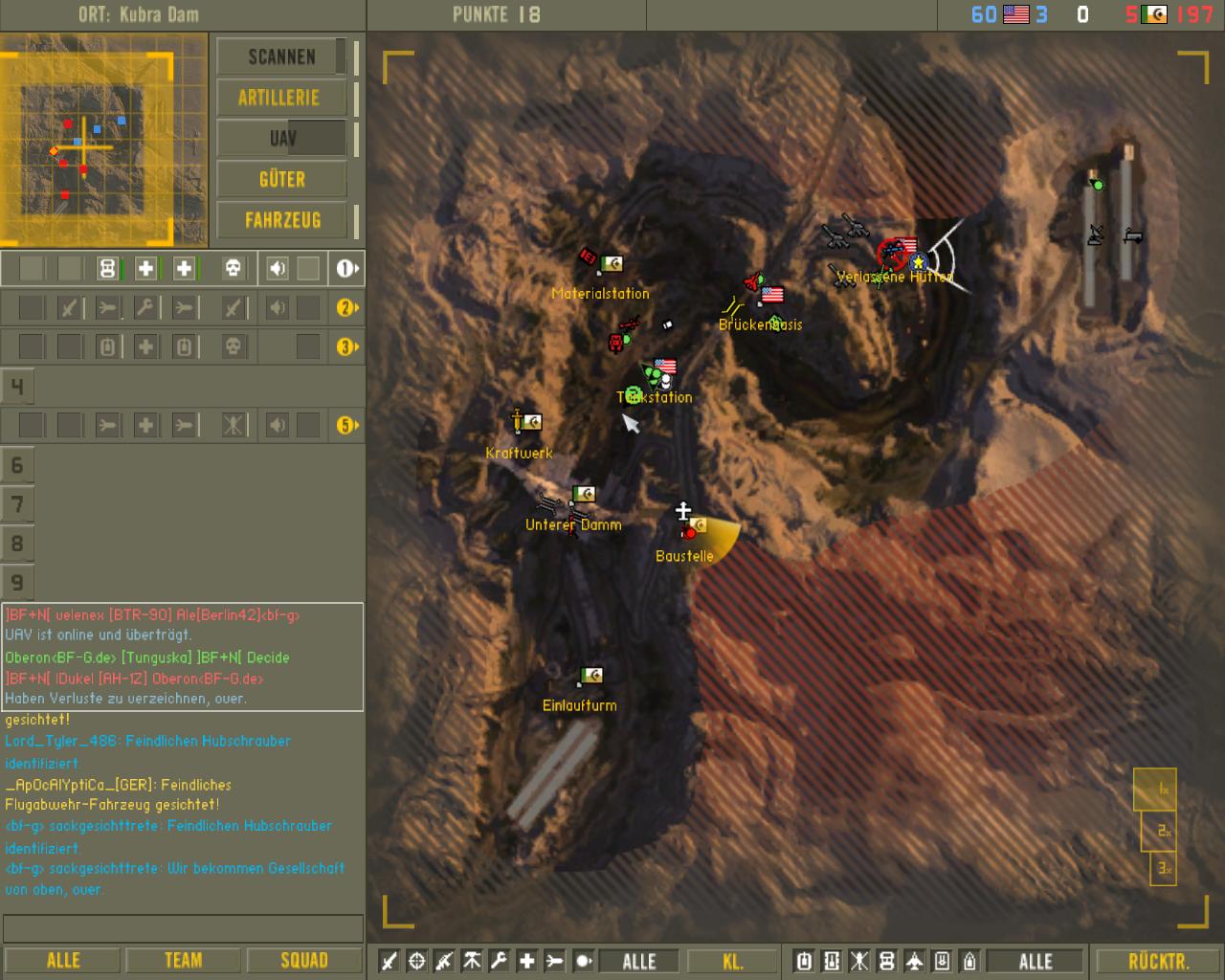Click the Materialstation control point flag
Image resolution: width=1225 pixels, height=980 pixels.
[x=612, y=263]
